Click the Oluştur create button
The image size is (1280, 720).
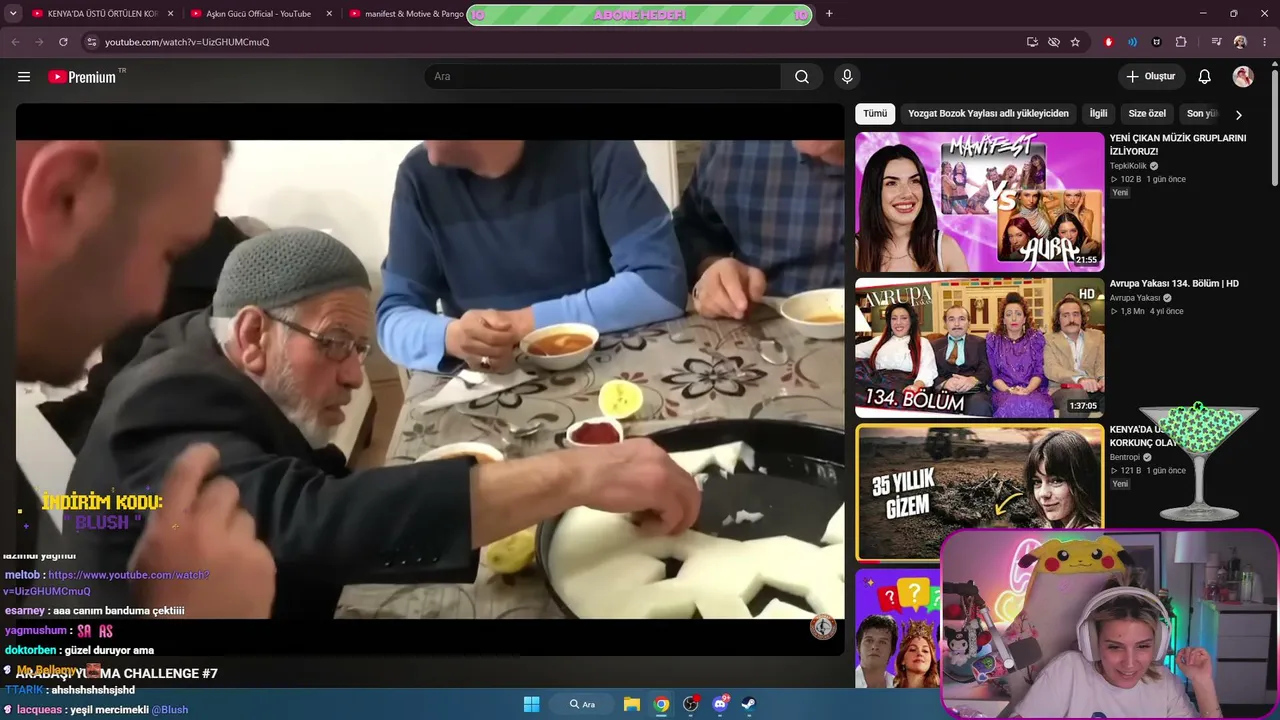(1150, 77)
